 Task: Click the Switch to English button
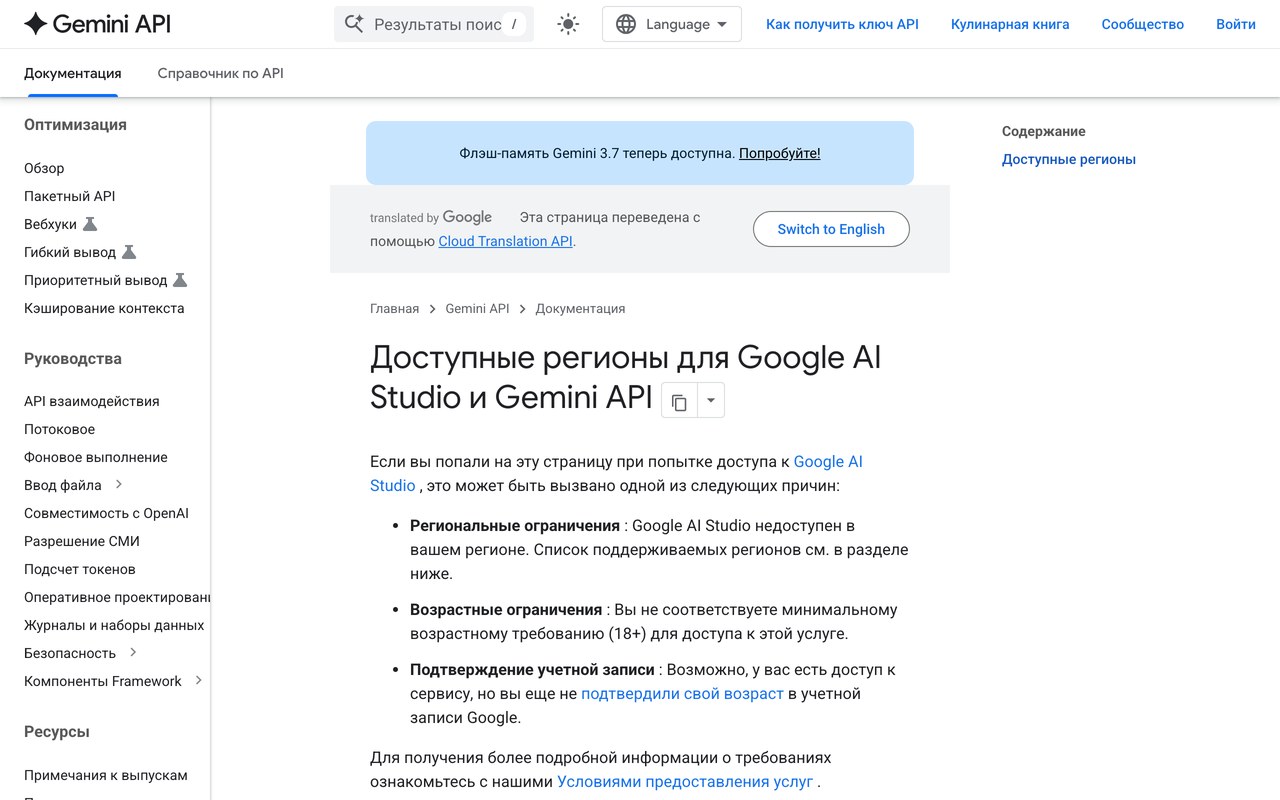pos(831,229)
